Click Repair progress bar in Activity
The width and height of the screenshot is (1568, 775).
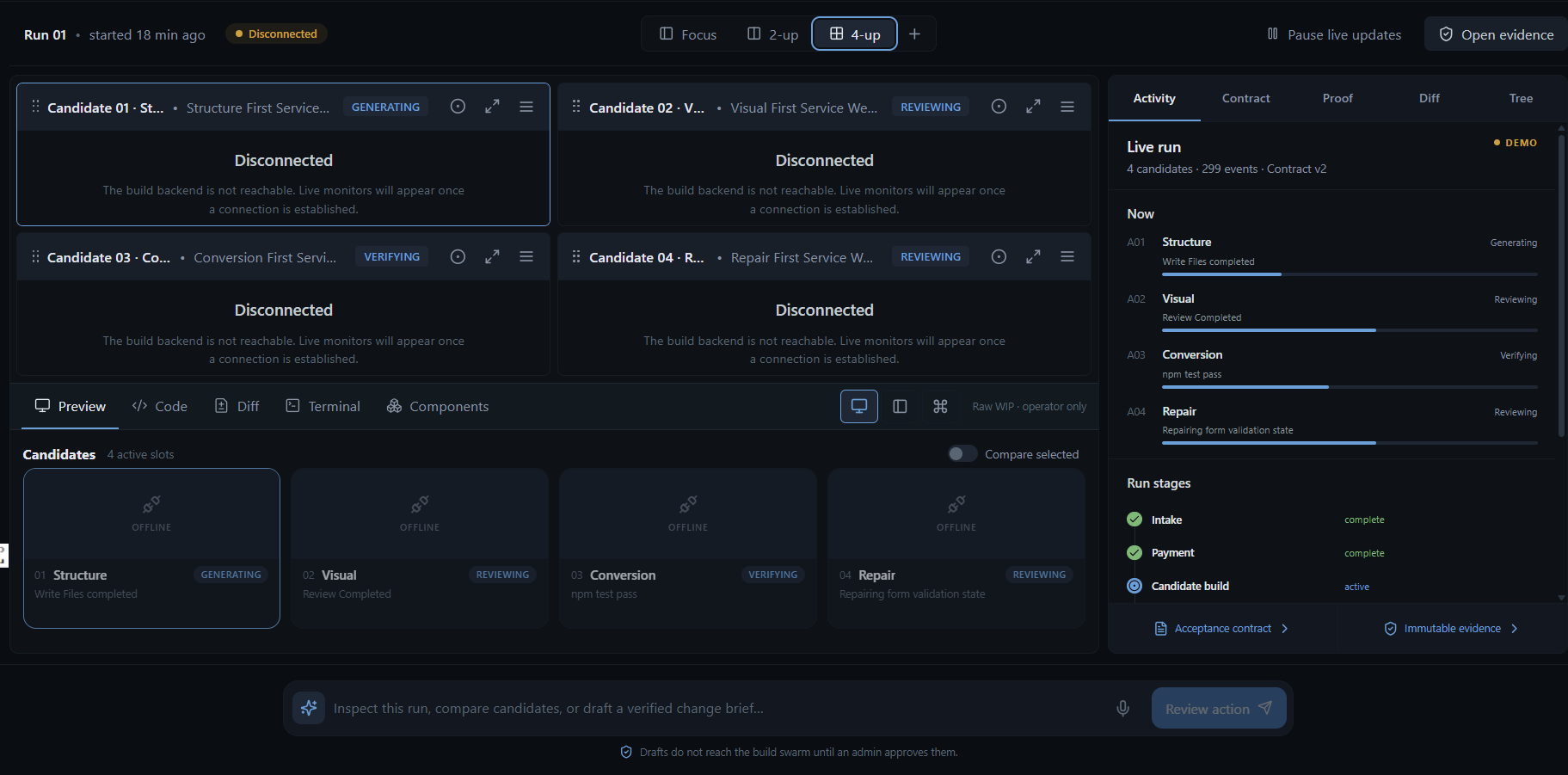click(1350, 443)
